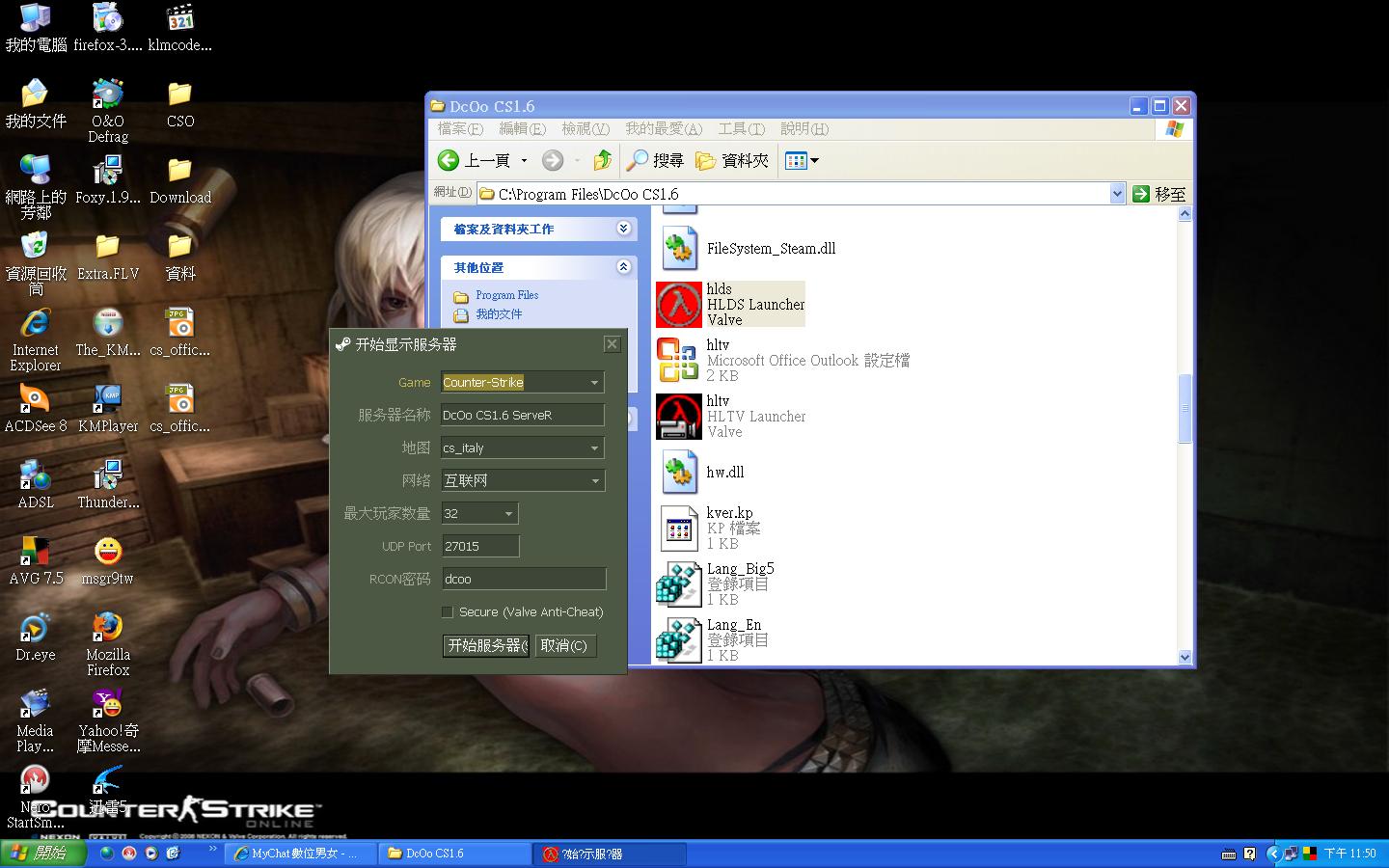Select the hlds HLDS Launcher file

(x=730, y=305)
